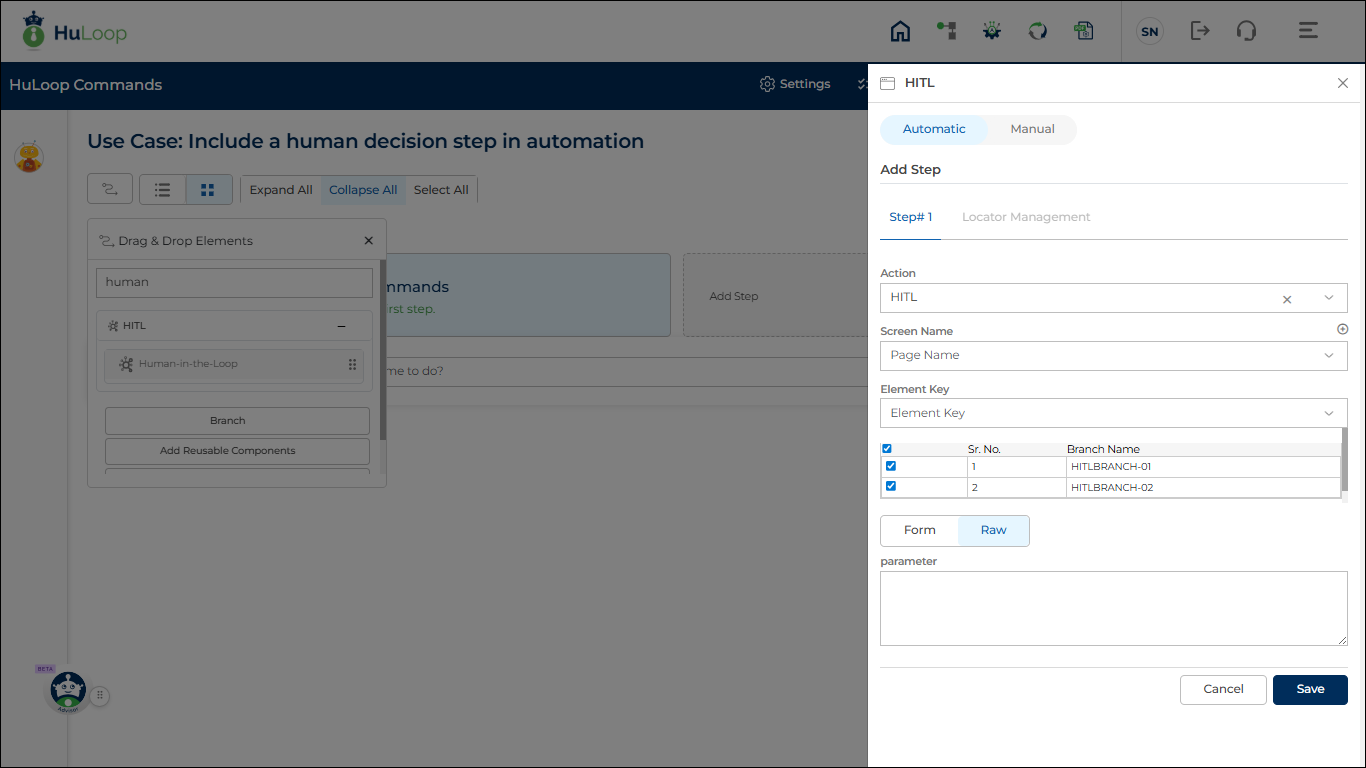The height and width of the screenshot is (768, 1366).
Task: Uncheck the HITLBRANCH-02 checkbox
Action: point(891,487)
